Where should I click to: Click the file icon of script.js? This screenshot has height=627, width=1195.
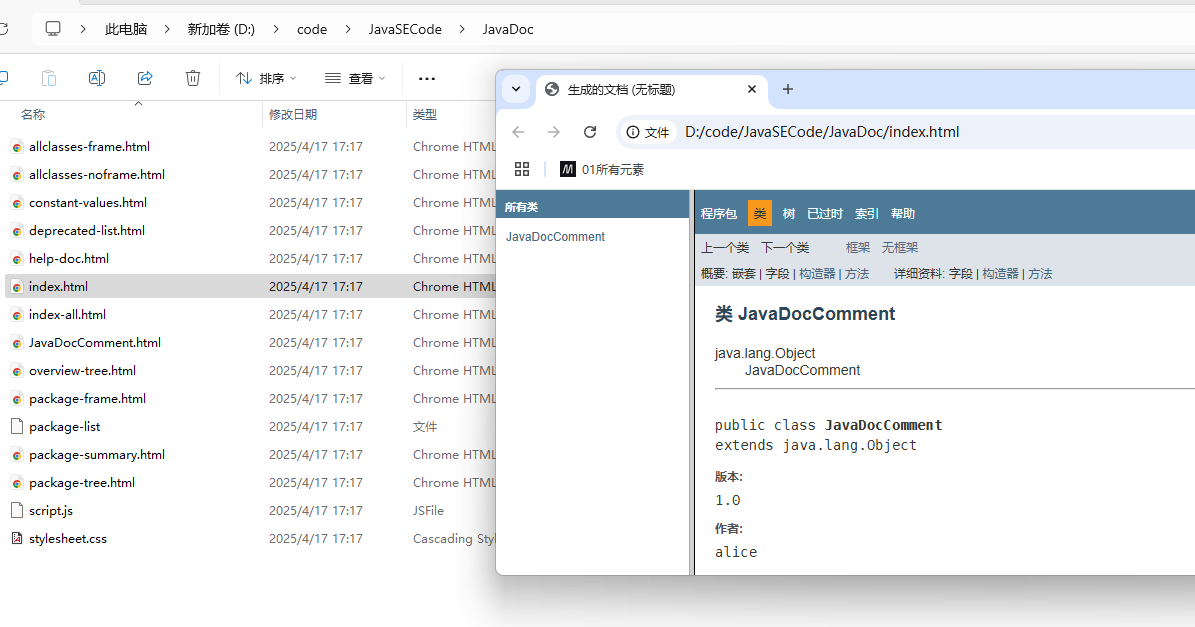[17, 510]
